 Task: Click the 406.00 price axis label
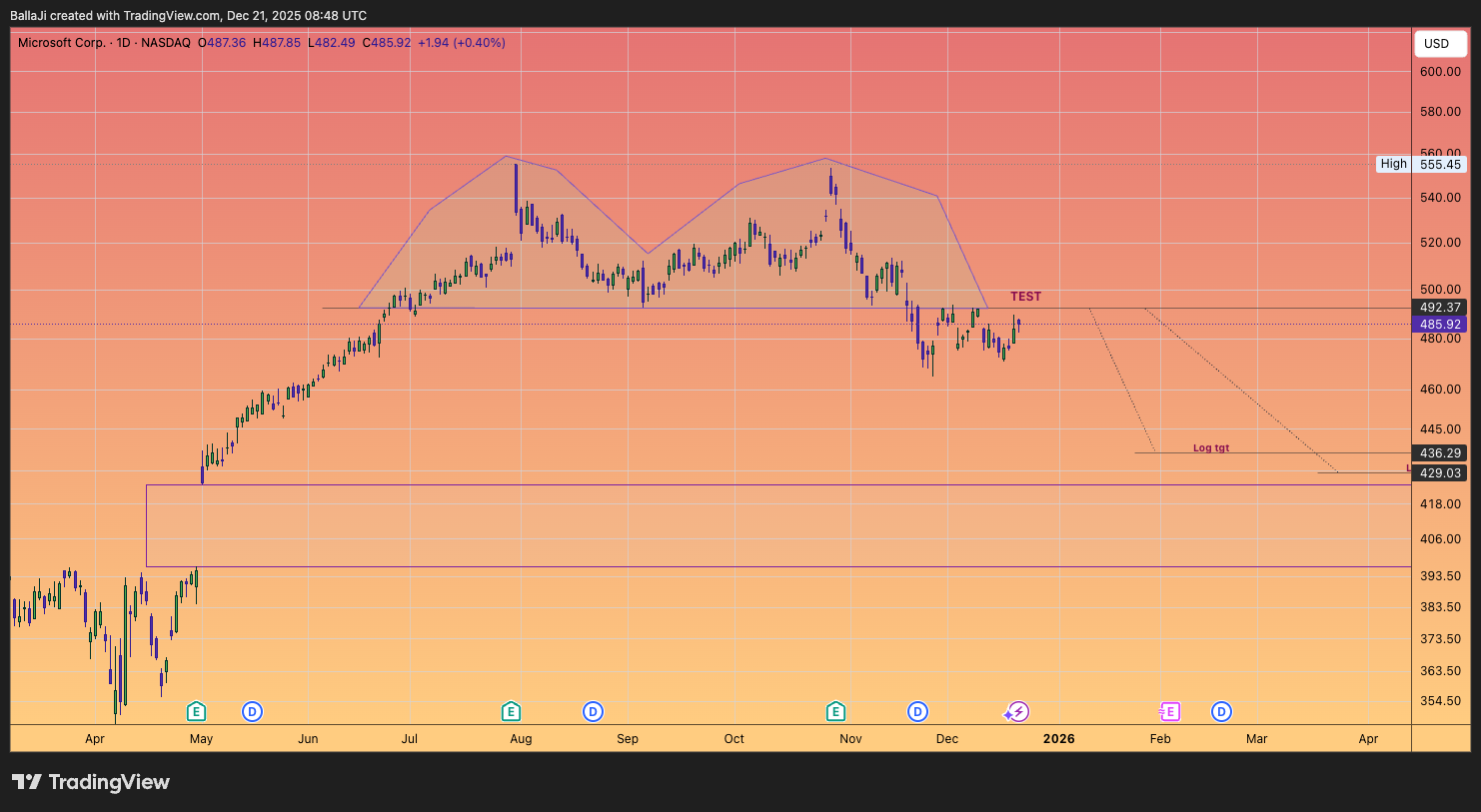point(1440,539)
